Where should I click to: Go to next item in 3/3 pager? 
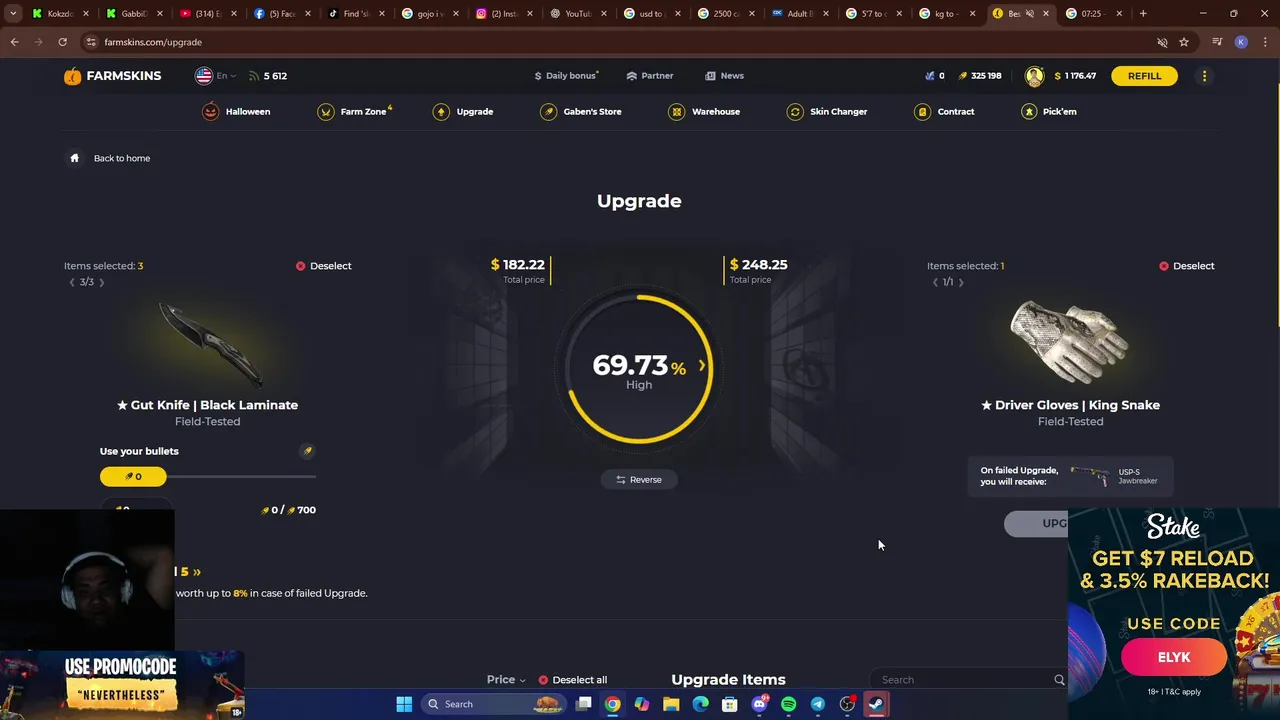(101, 283)
